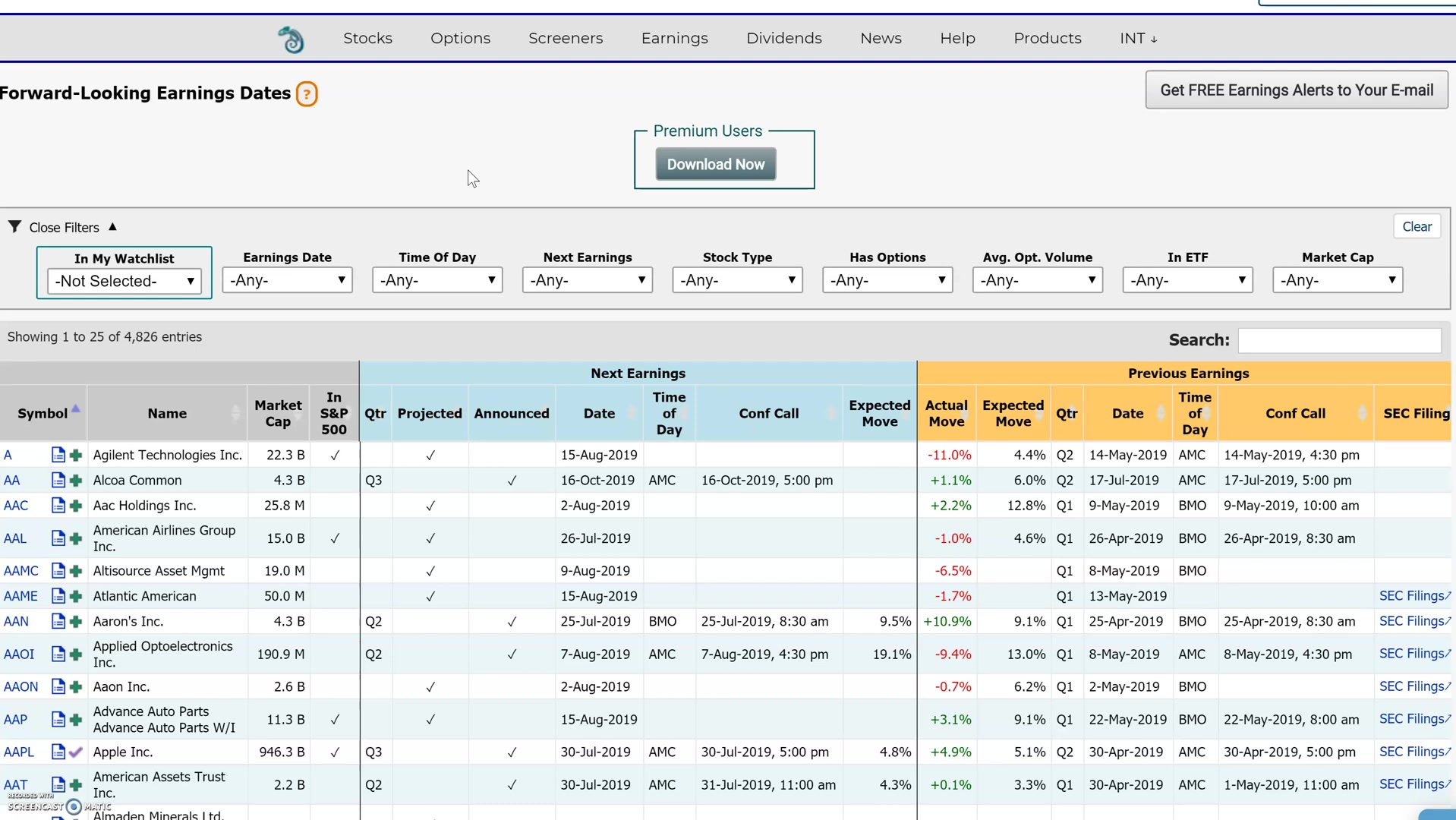Toggle watchlist plus icon for AAOI
Image resolution: width=1456 pixels, height=820 pixels.
pyautogui.click(x=76, y=654)
